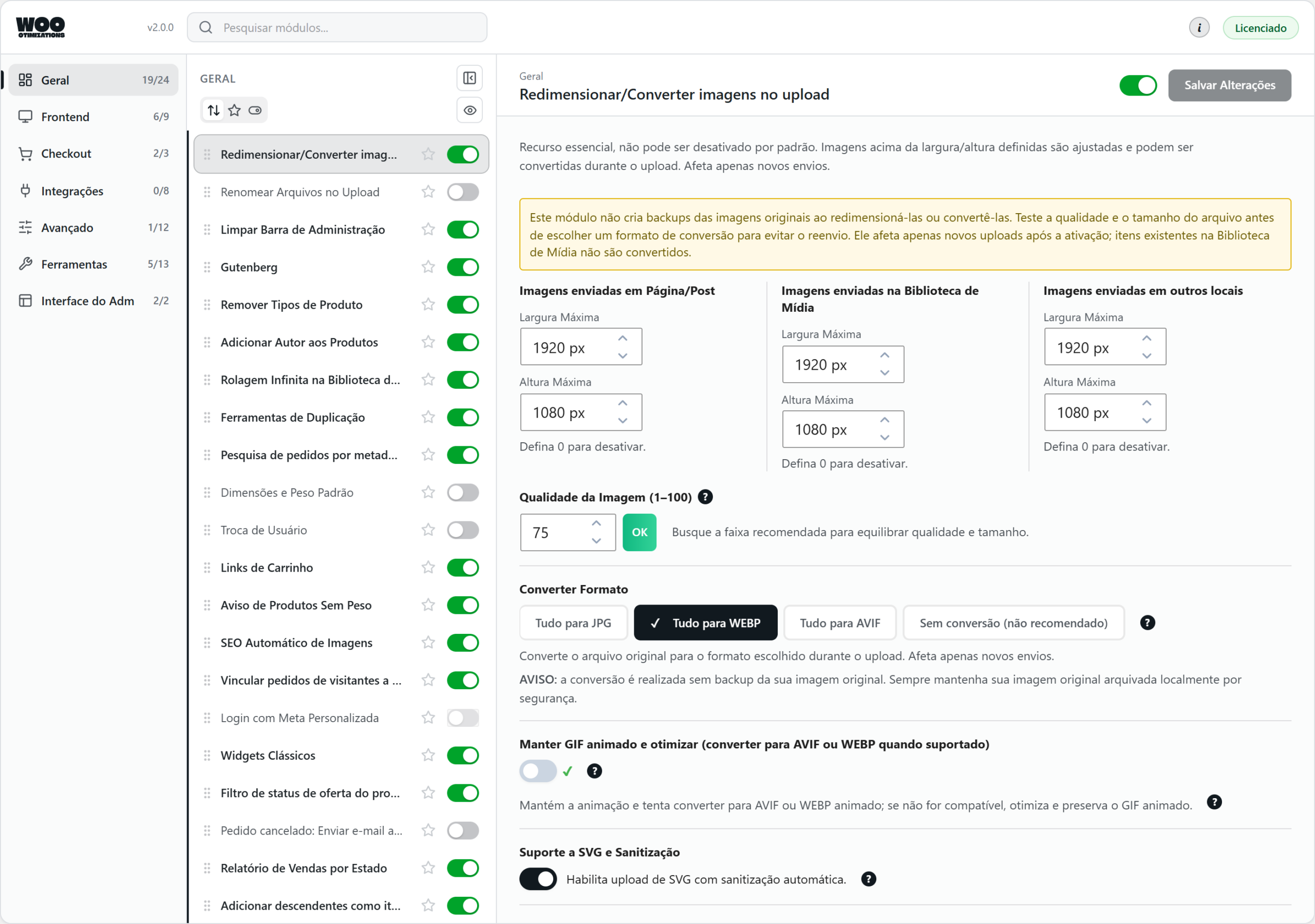Turn on Dimensões e Peso Padrão toggle
This screenshot has width=1315, height=924.
pos(463,493)
